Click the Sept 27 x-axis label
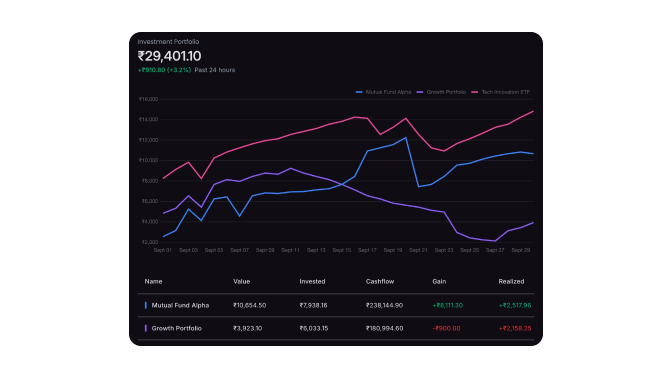Screen dimensions: 672x378 pos(495,250)
